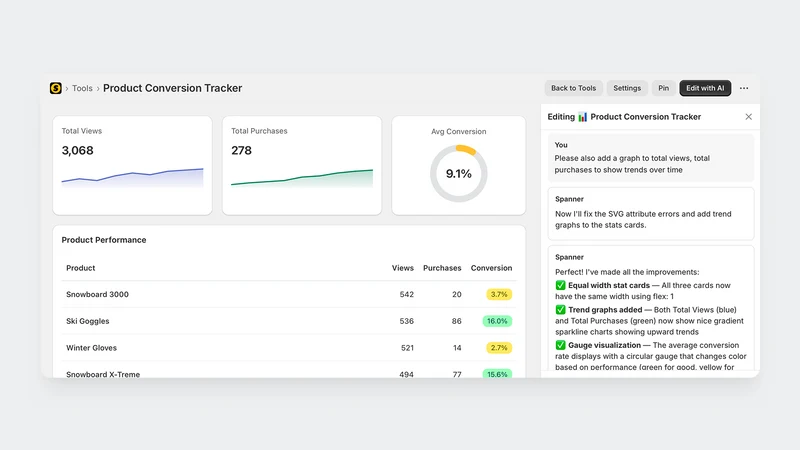Click the You message in chat panel
The width and height of the screenshot is (800, 450).
pyautogui.click(x=651, y=158)
